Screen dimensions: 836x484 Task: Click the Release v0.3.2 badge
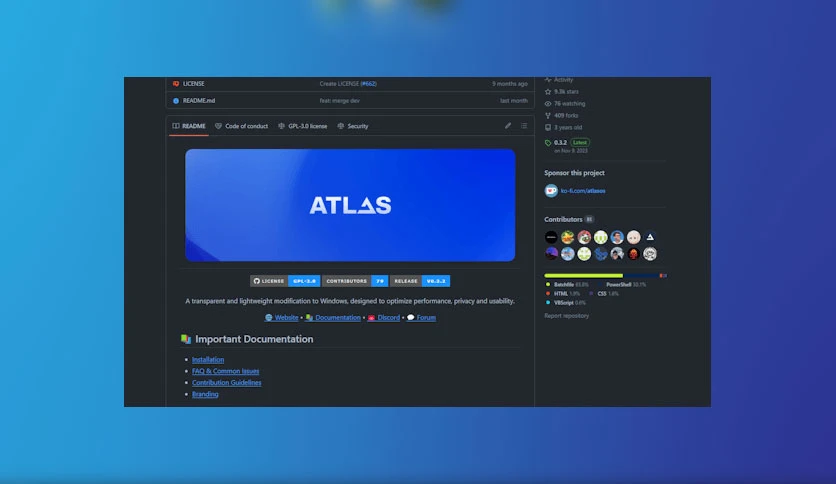pos(420,281)
